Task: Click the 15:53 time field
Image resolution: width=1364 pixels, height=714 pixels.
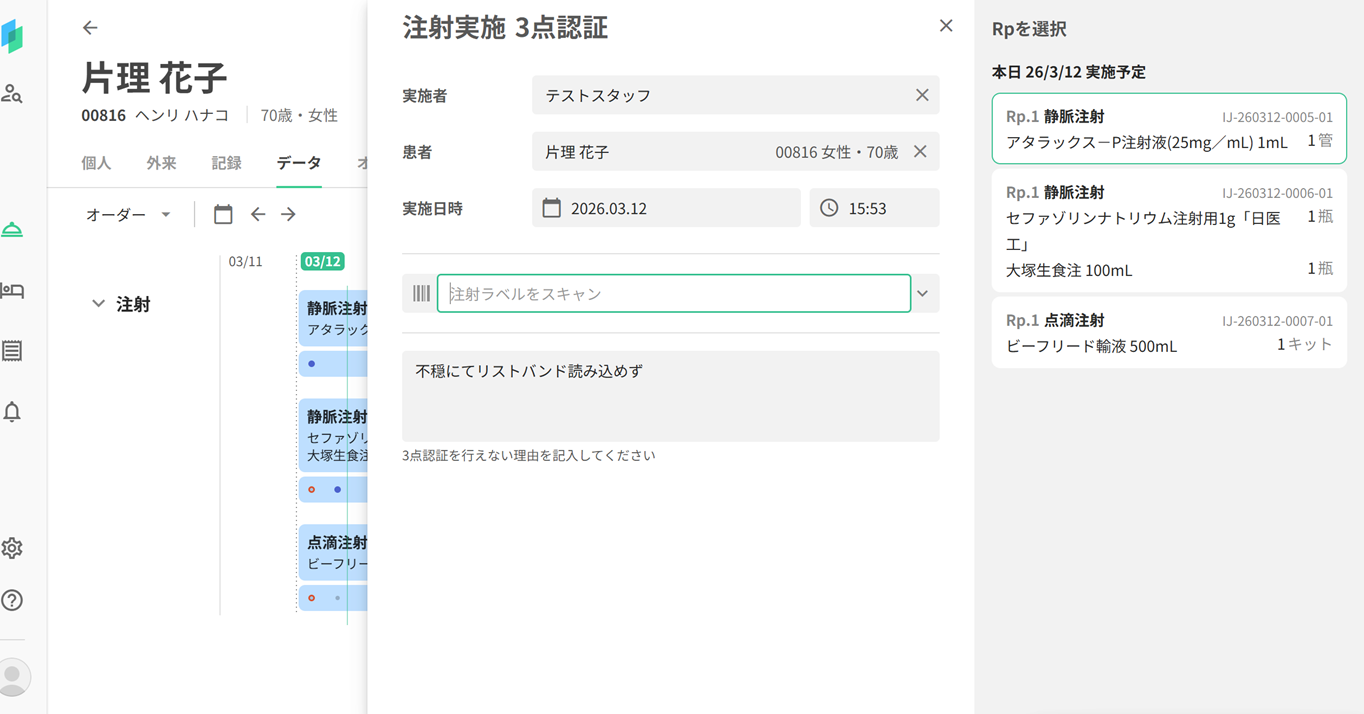Action: pyautogui.click(x=873, y=208)
